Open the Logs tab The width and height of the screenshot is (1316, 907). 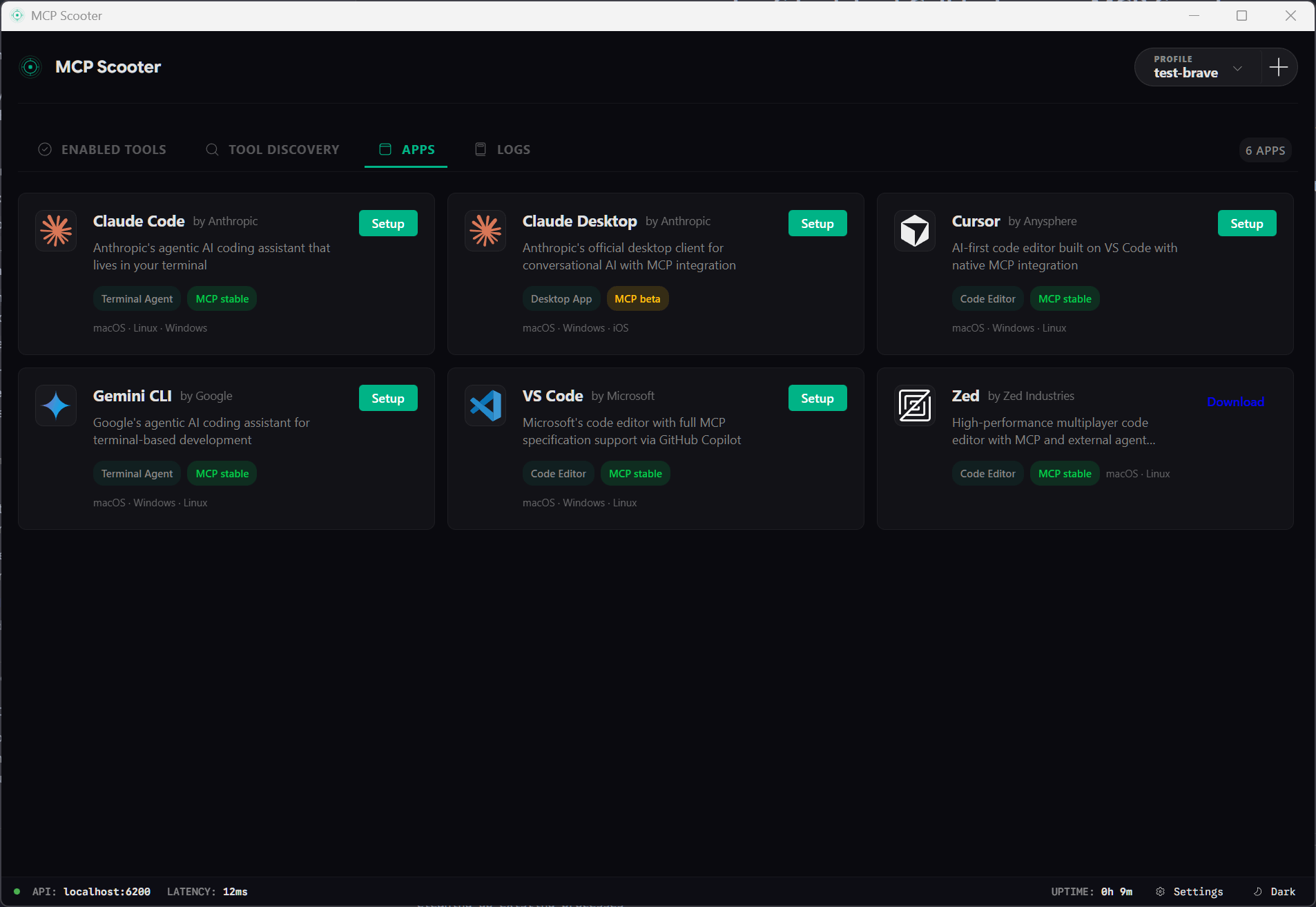(x=503, y=149)
